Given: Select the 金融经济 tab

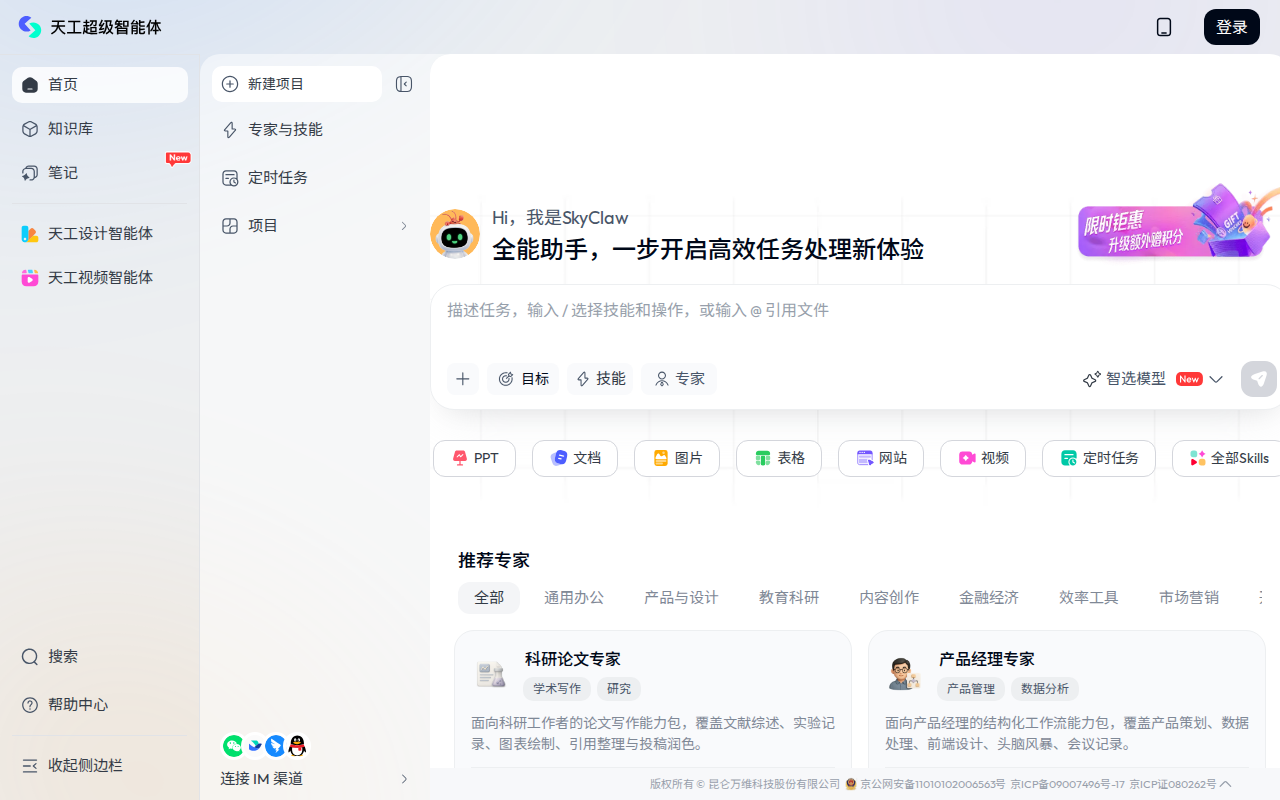Looking at the screenshot, I should point(989,598).
